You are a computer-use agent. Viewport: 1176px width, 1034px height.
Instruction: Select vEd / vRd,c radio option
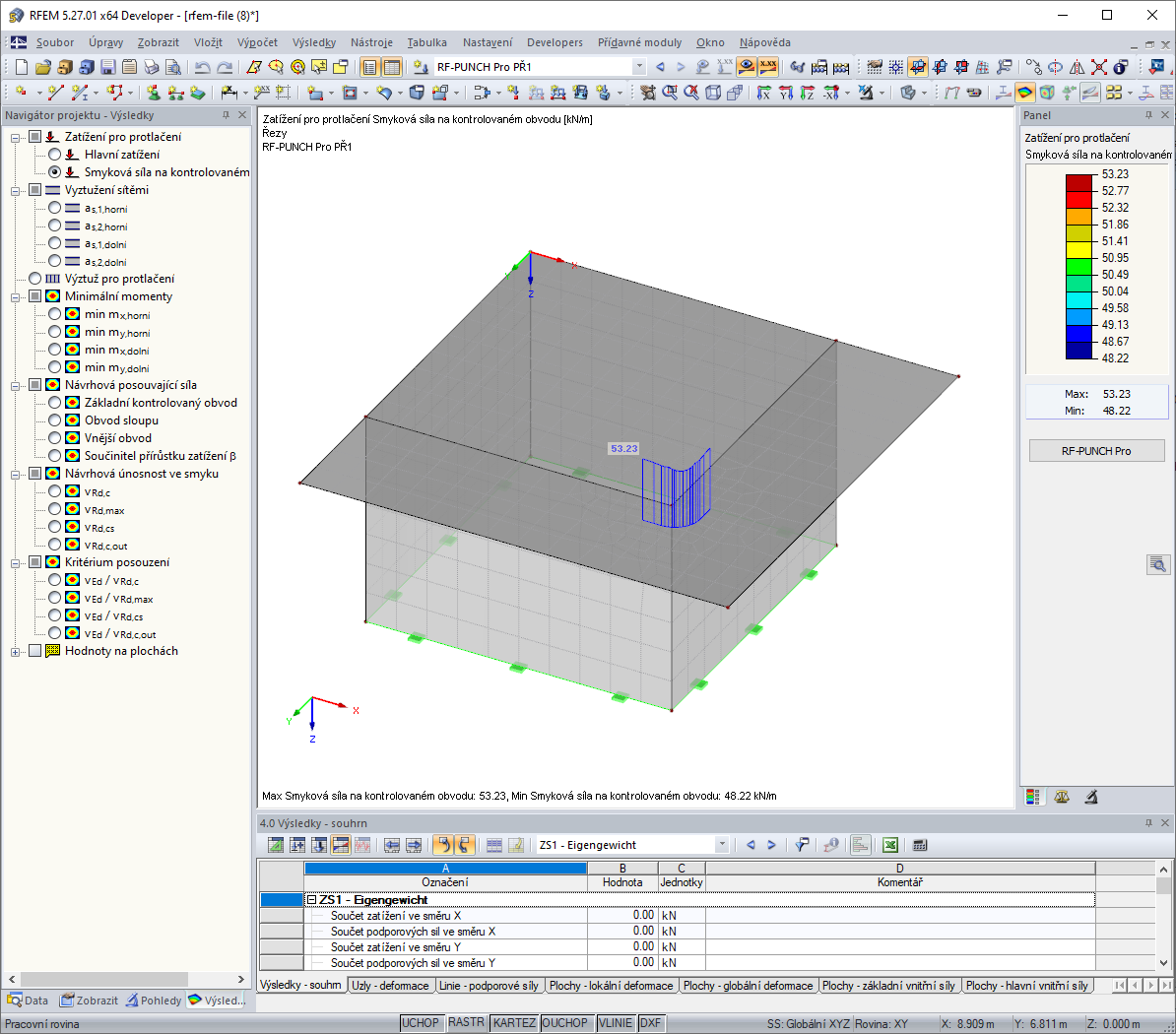click(55, 580)
